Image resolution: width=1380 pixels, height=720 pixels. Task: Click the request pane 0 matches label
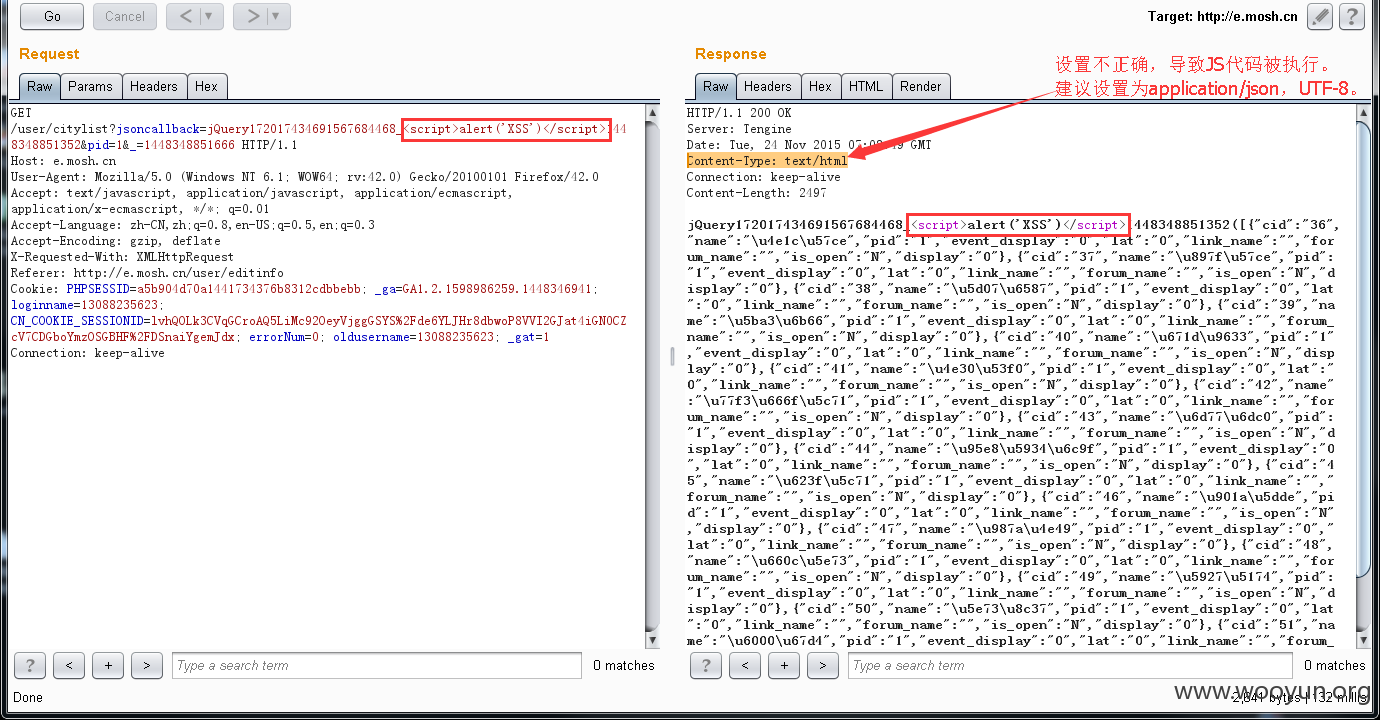pos(623,665)
